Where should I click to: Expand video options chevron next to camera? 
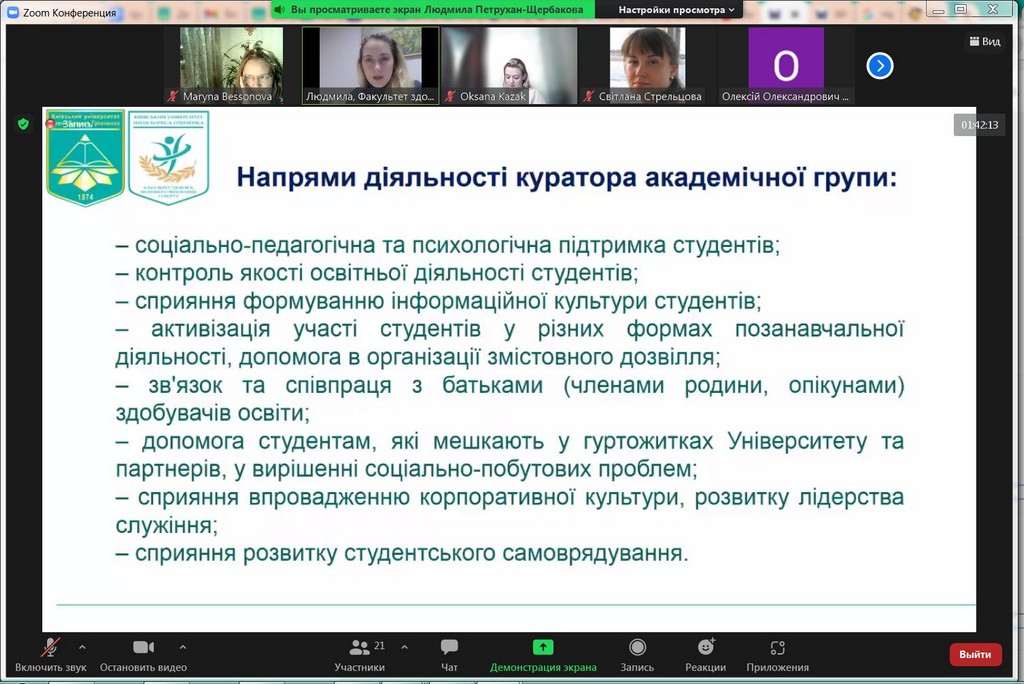coord(183,646)
